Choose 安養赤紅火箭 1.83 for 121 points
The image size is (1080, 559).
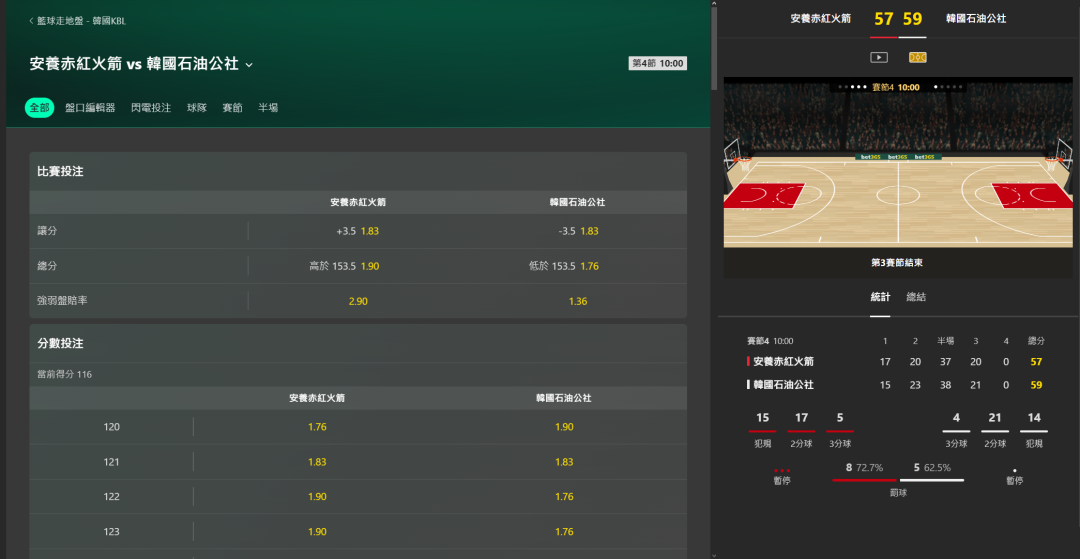(317, 462)
